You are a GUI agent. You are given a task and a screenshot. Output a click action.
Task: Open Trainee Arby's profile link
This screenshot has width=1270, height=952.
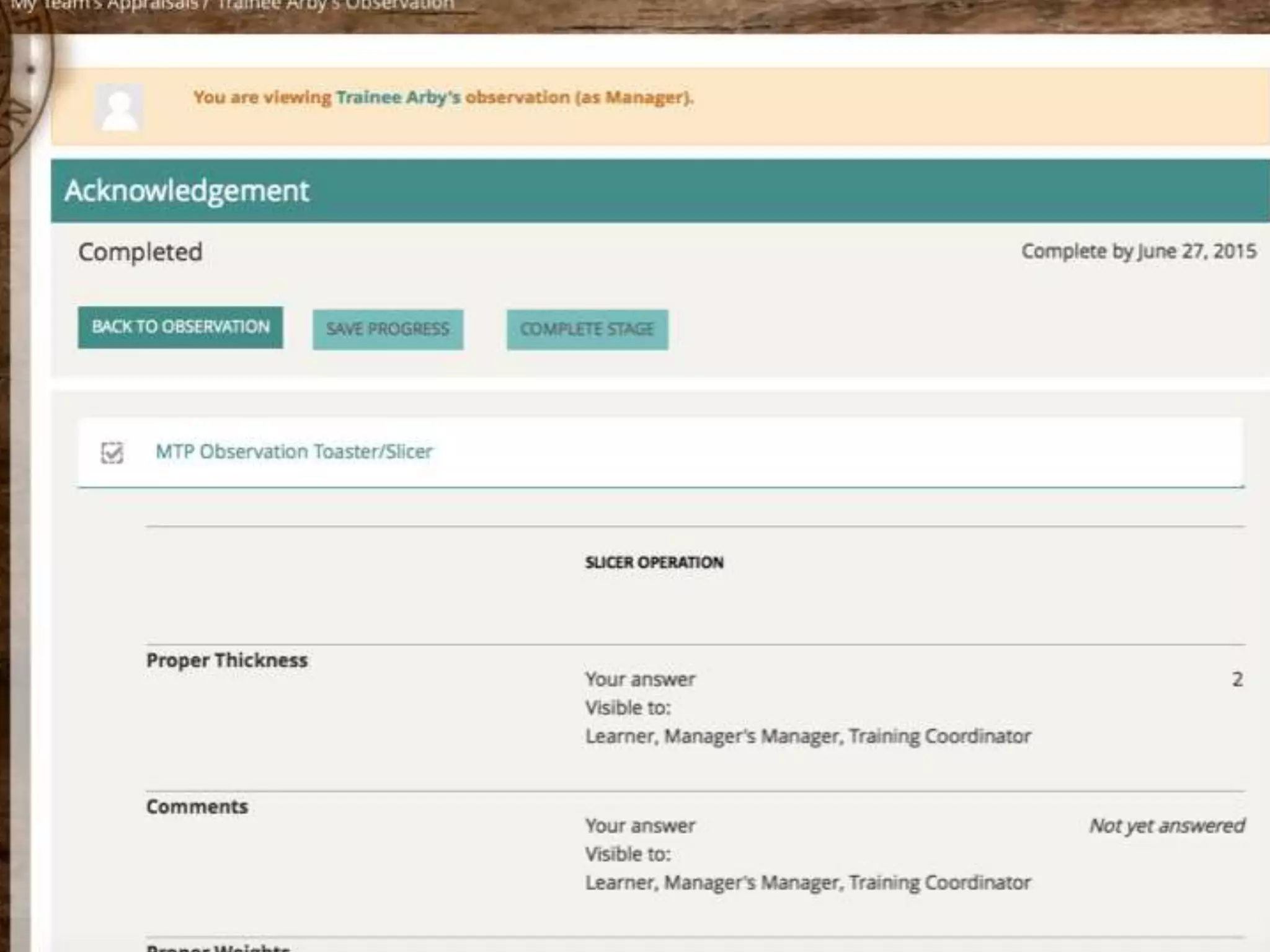point(397,97)
